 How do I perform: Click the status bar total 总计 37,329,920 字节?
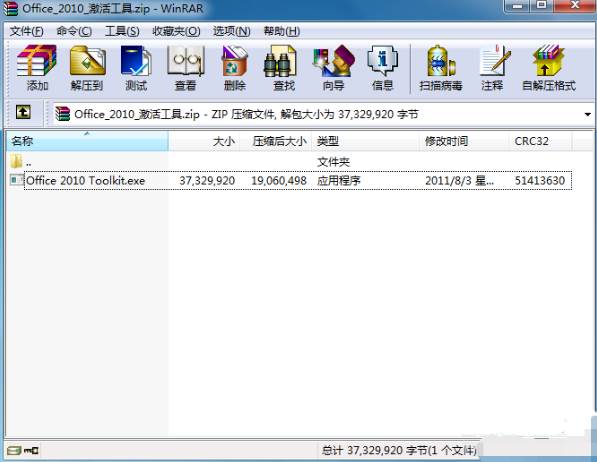click(x=399, y=451)
